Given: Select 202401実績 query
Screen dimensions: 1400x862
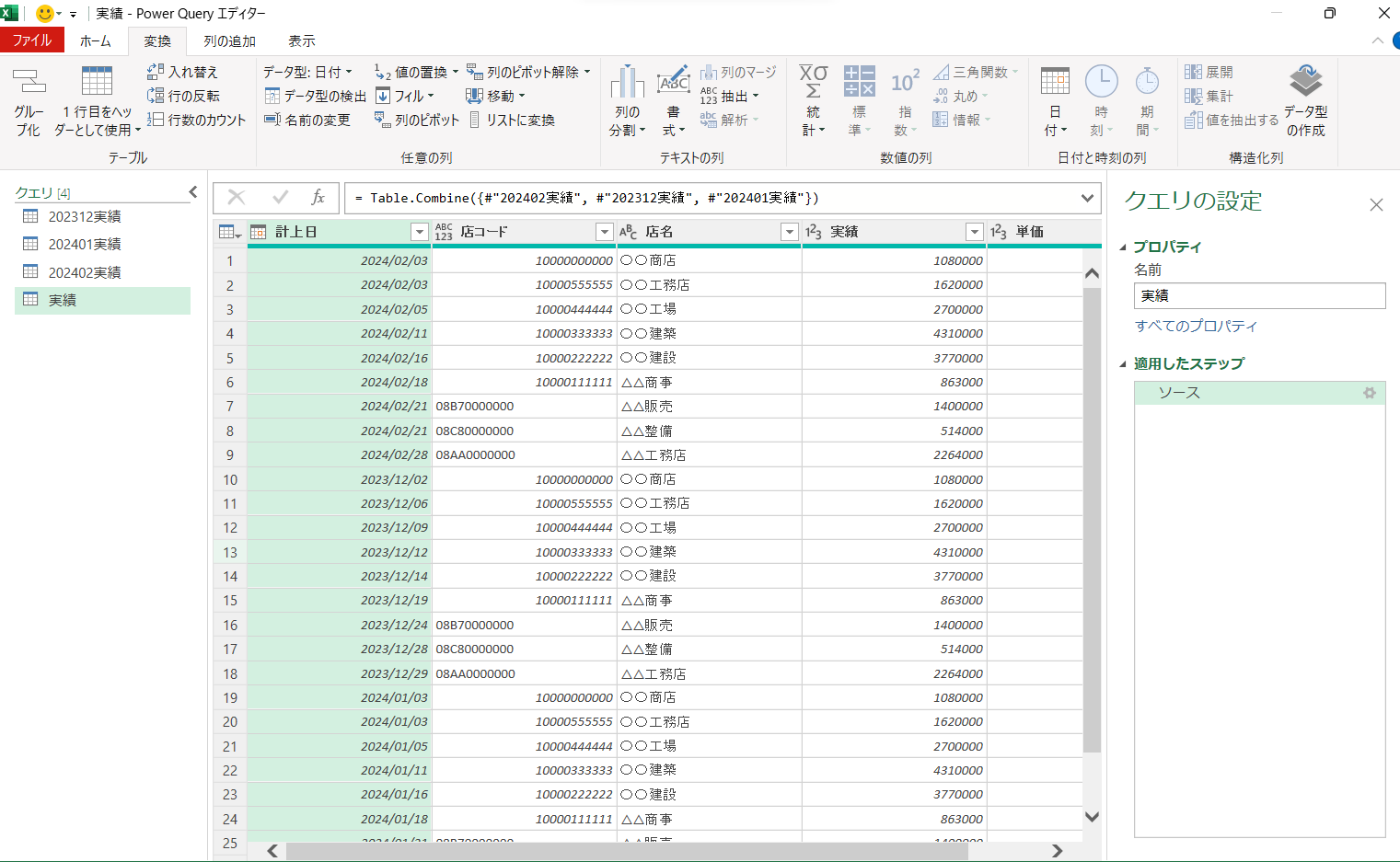Looking at the screenshot, I should pos(102,244).
